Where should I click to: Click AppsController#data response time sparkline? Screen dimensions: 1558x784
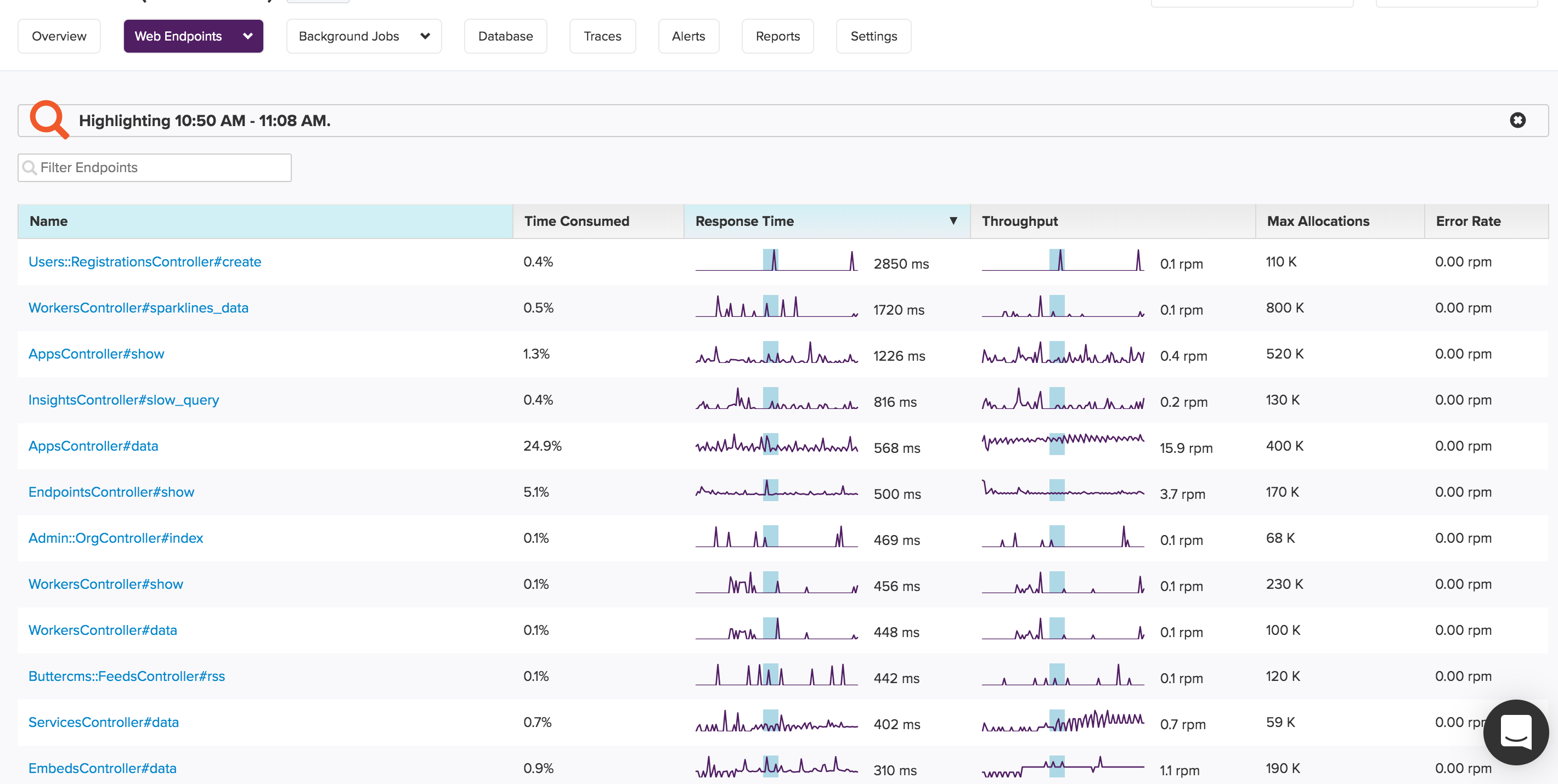click(776, 445)
